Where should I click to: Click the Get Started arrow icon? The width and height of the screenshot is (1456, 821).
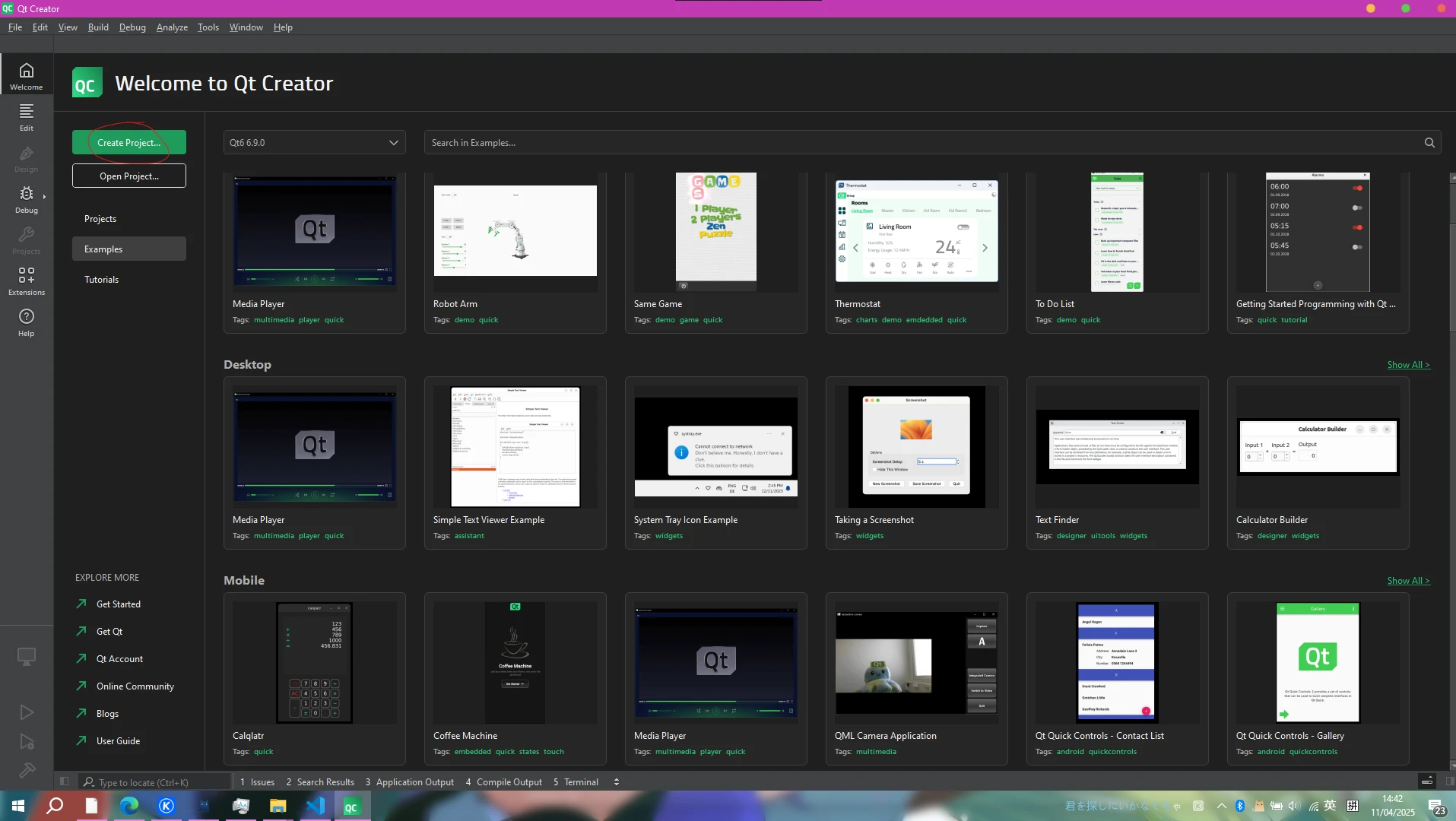(x=81, y=604)
